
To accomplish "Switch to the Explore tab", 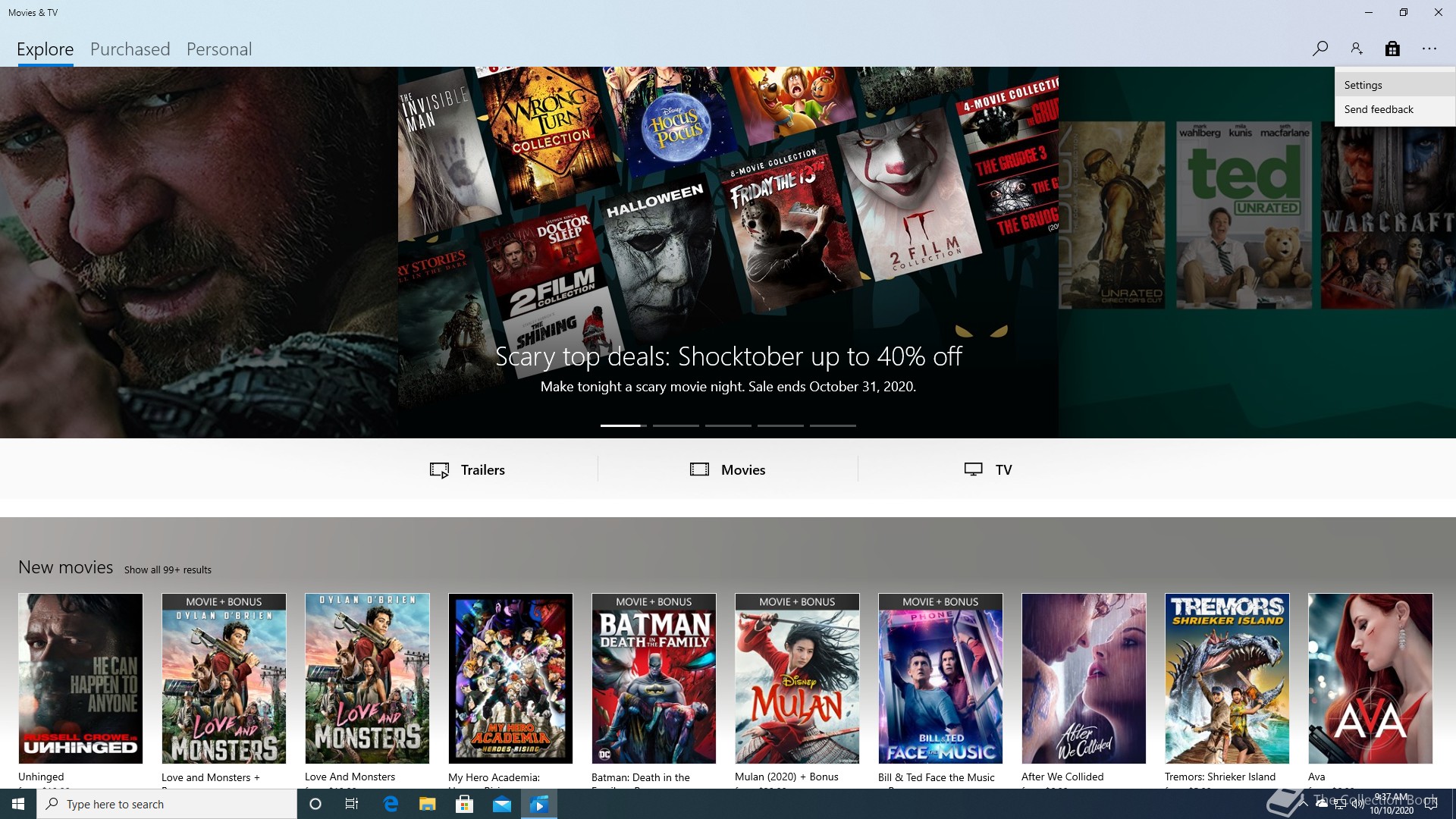I will (x=45, y=49).
